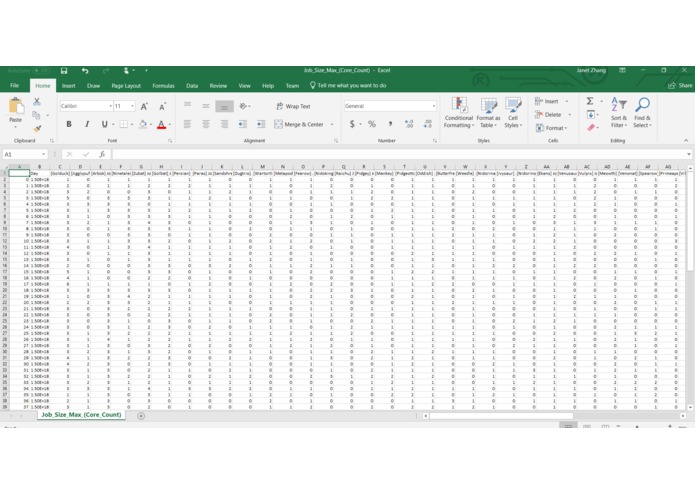Decrease font size with the smaller A icon
Screen dimensions: 695x494
162,106
